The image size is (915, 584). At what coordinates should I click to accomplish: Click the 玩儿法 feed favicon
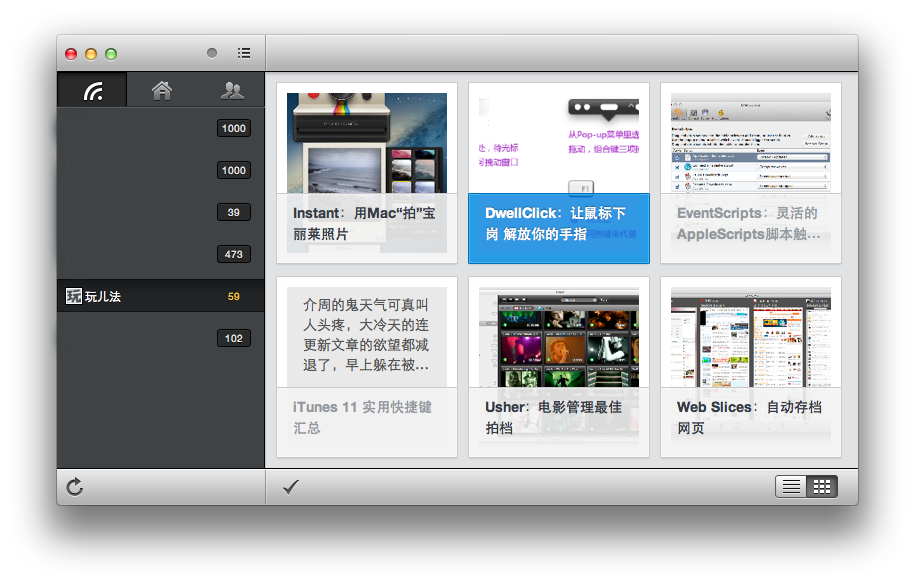click(x=74, y=296)
